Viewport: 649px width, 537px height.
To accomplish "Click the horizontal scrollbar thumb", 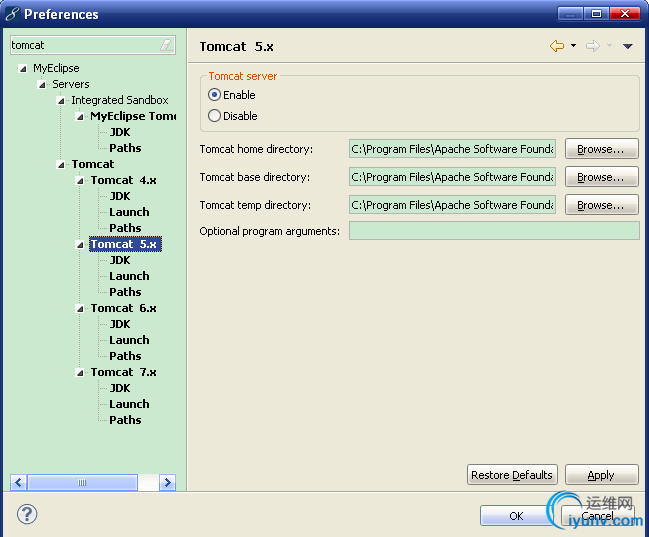I will click(x=82, y=482).
